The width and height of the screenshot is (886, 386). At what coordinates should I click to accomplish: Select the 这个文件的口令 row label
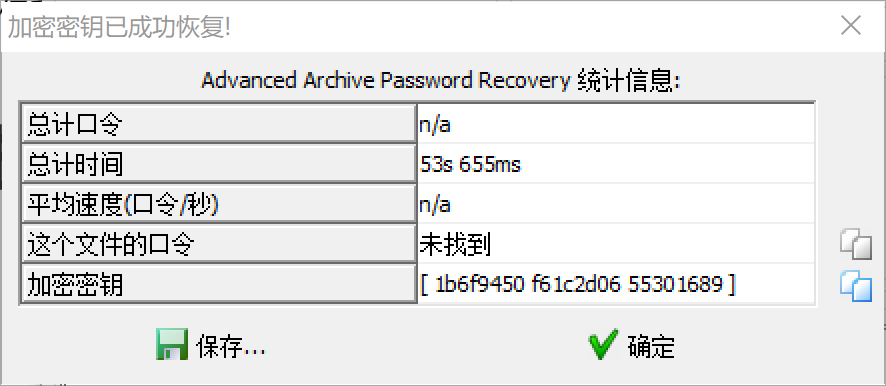coord(219,245)
